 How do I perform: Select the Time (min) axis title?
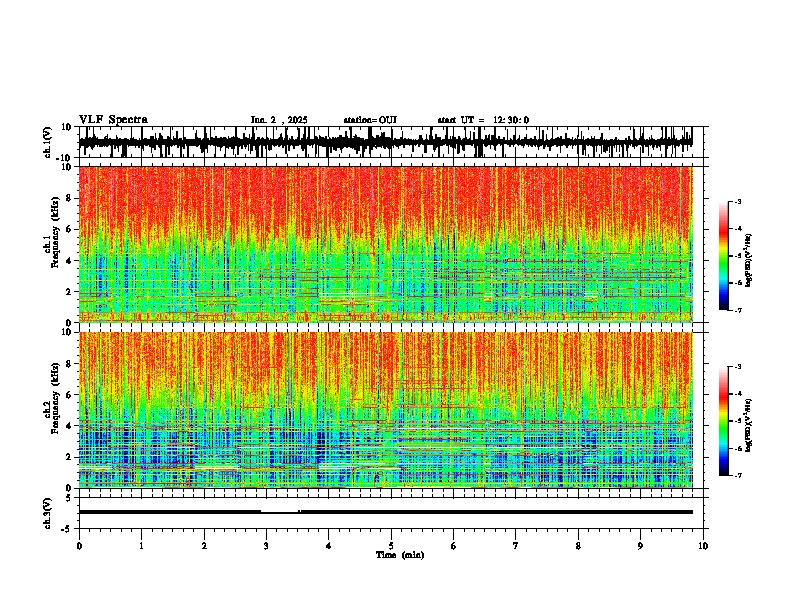(x=400, y=555)
